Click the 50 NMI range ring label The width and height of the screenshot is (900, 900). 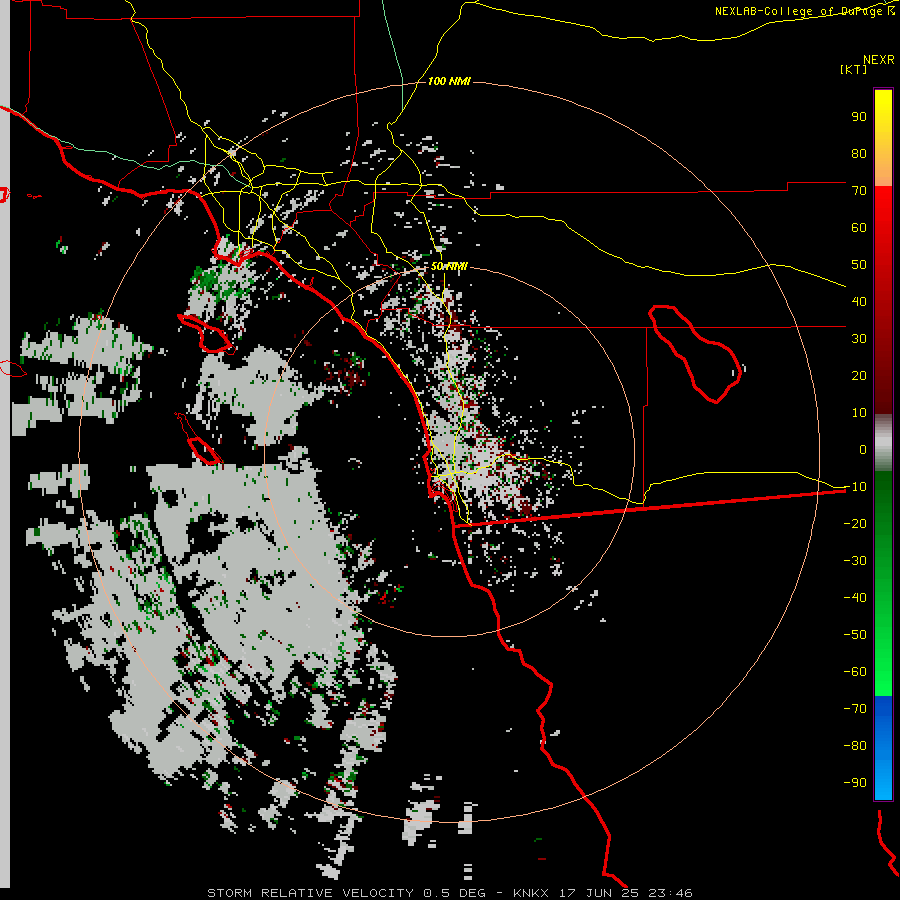[x=449, y=266]
